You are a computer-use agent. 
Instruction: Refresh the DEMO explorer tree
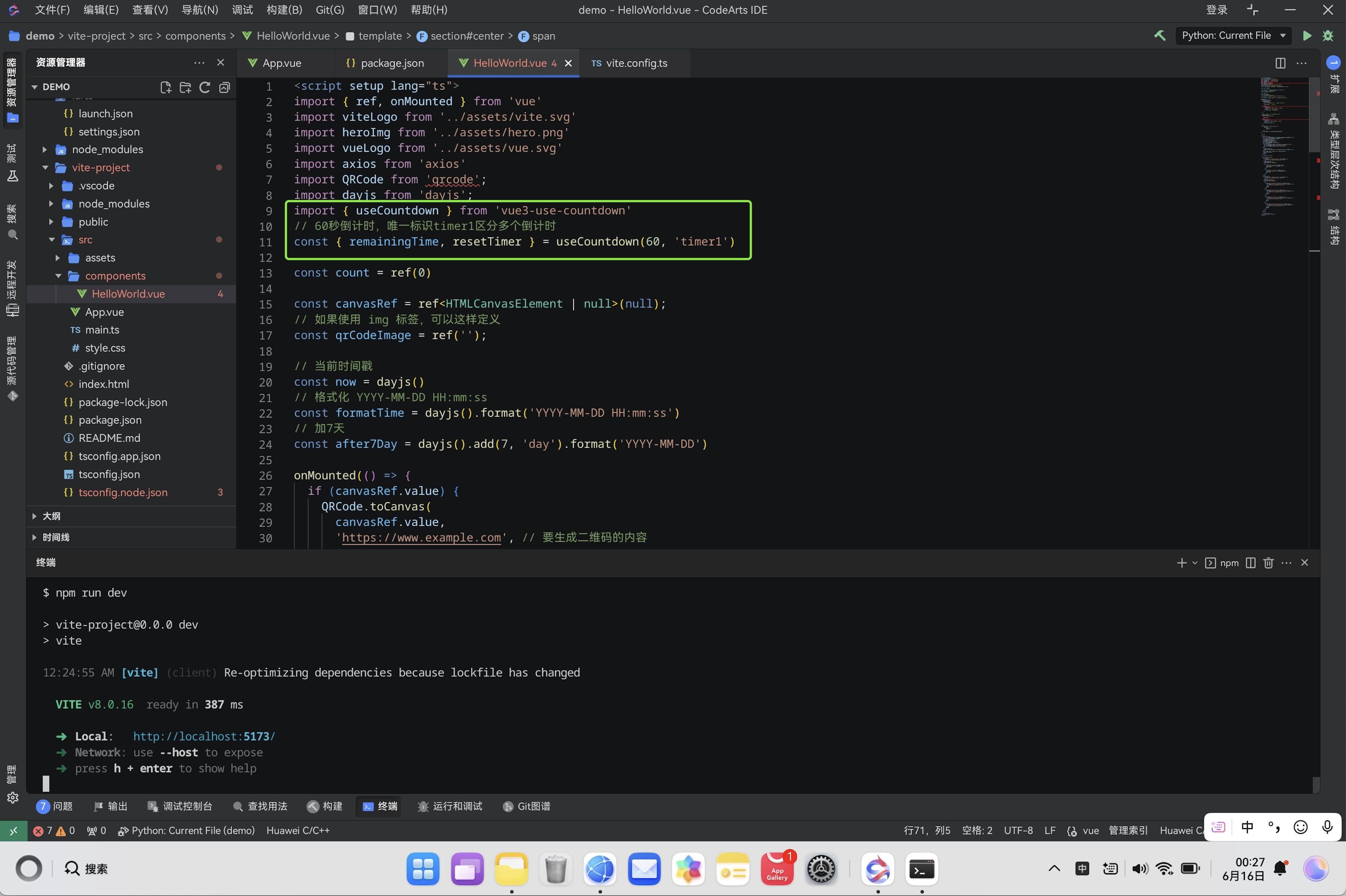coord(205,87)
